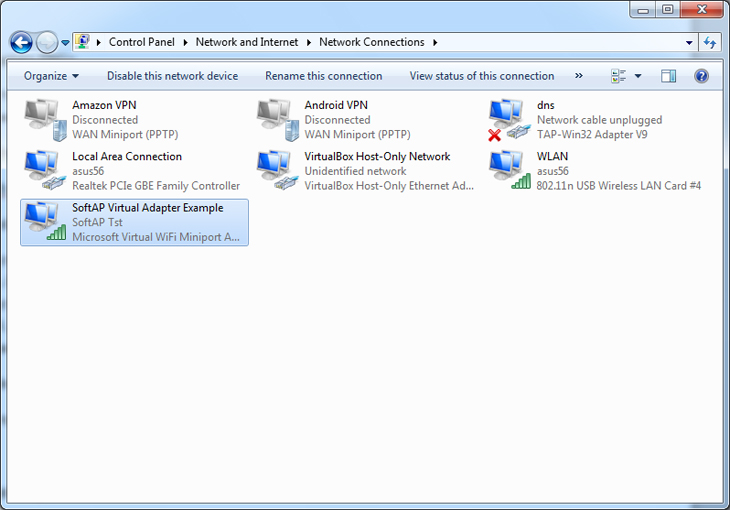Screen dimensions: 730x510
Task: Click SoftAP Virtual Adapter Example name text
Action: point(148,208)
